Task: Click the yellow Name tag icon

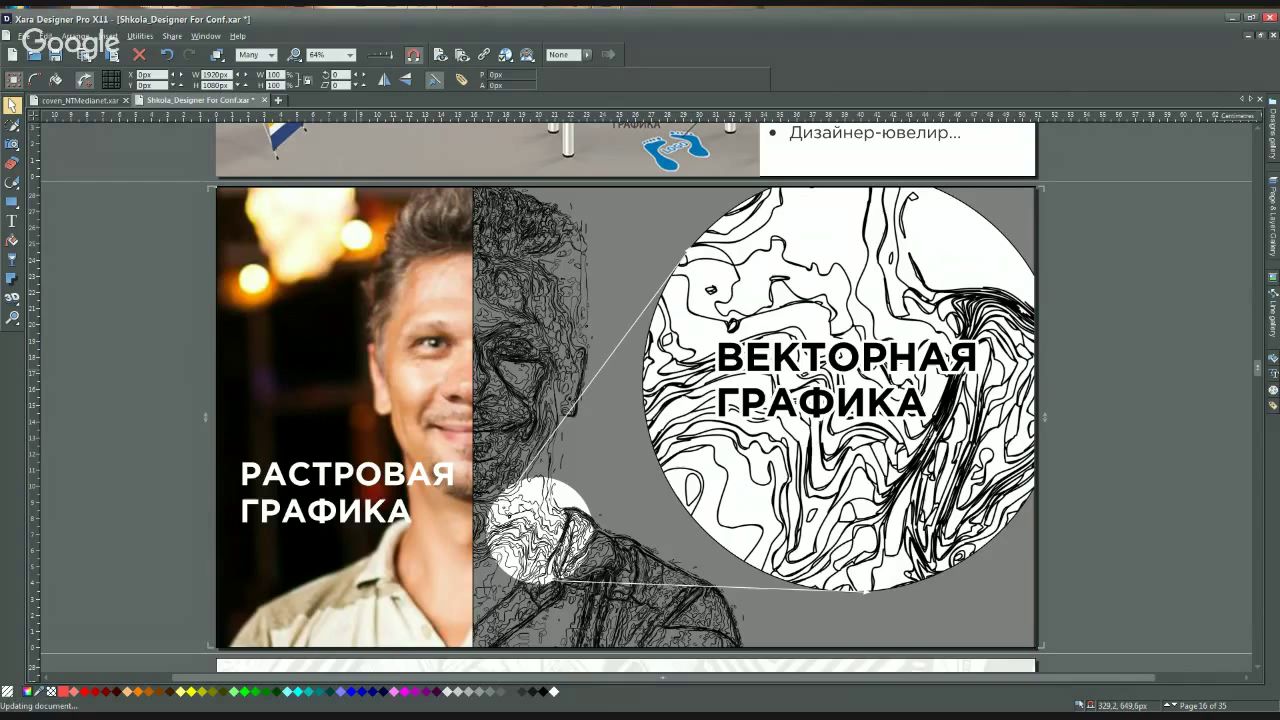Action: coord(461,80)
